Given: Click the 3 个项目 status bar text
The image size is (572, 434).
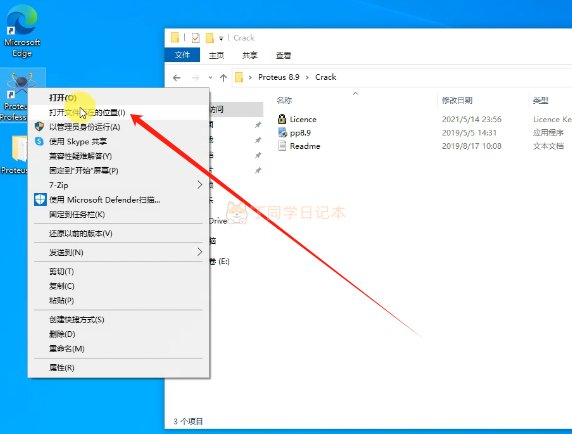Looking at the screenshot, I should pos(188,422).
